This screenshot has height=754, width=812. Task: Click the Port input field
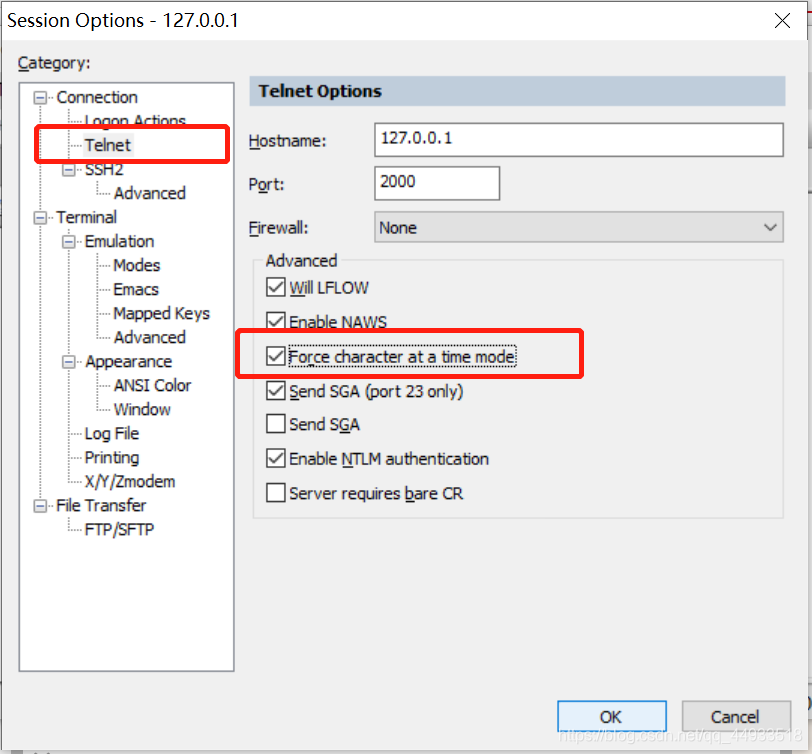tap(437, 183)
